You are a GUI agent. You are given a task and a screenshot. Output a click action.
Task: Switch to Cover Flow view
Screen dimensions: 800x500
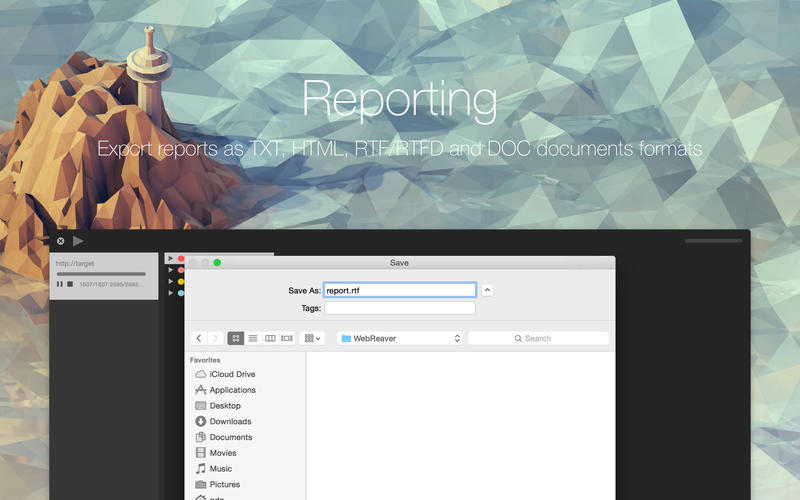tap(287, 338)
